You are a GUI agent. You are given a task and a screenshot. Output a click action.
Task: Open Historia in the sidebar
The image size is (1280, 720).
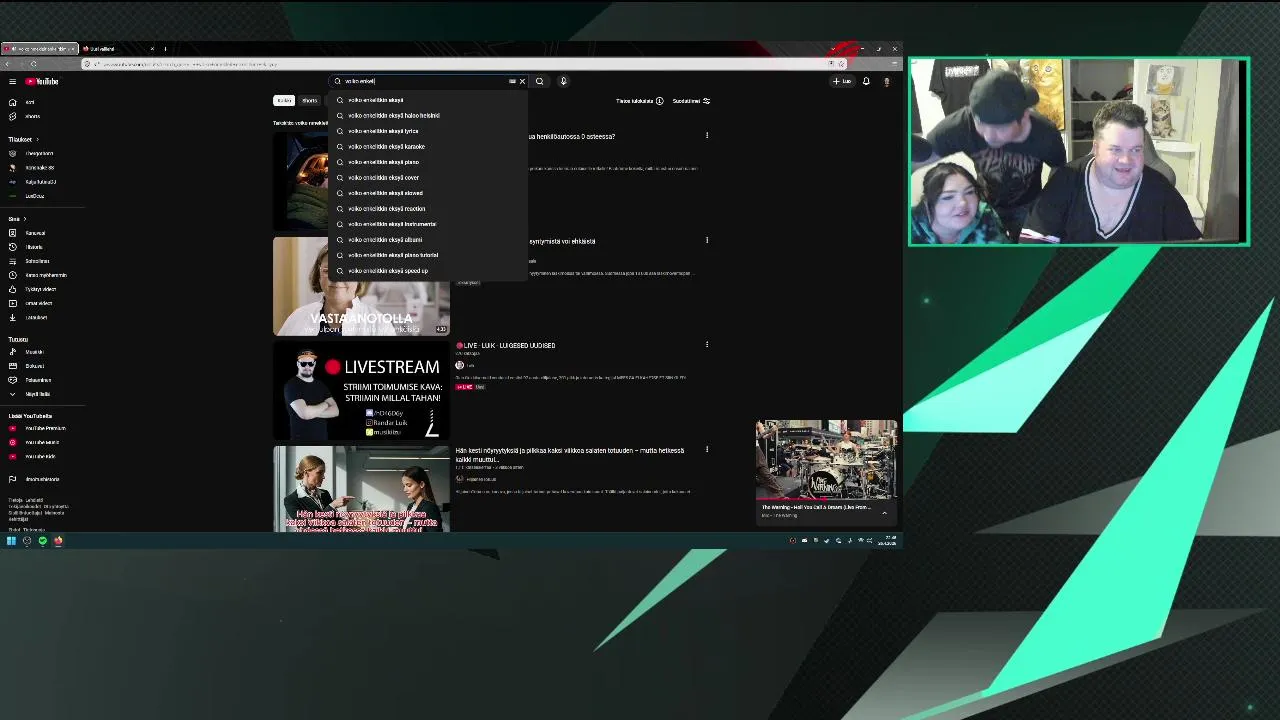[x=34, y=247]
